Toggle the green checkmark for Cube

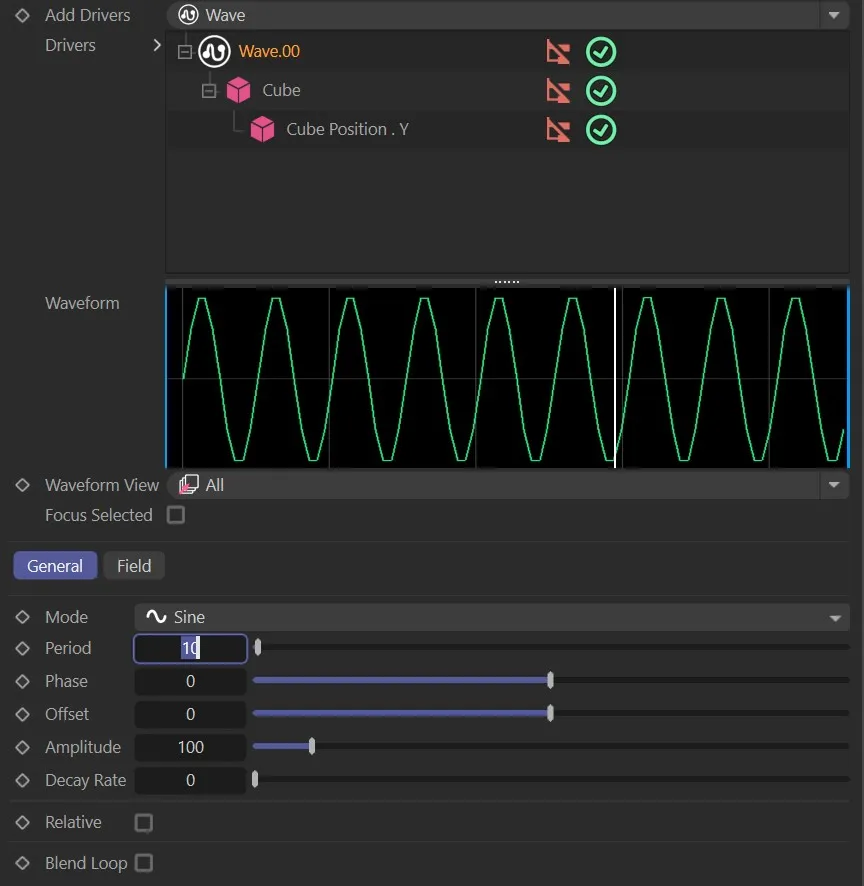click(600, 91)
